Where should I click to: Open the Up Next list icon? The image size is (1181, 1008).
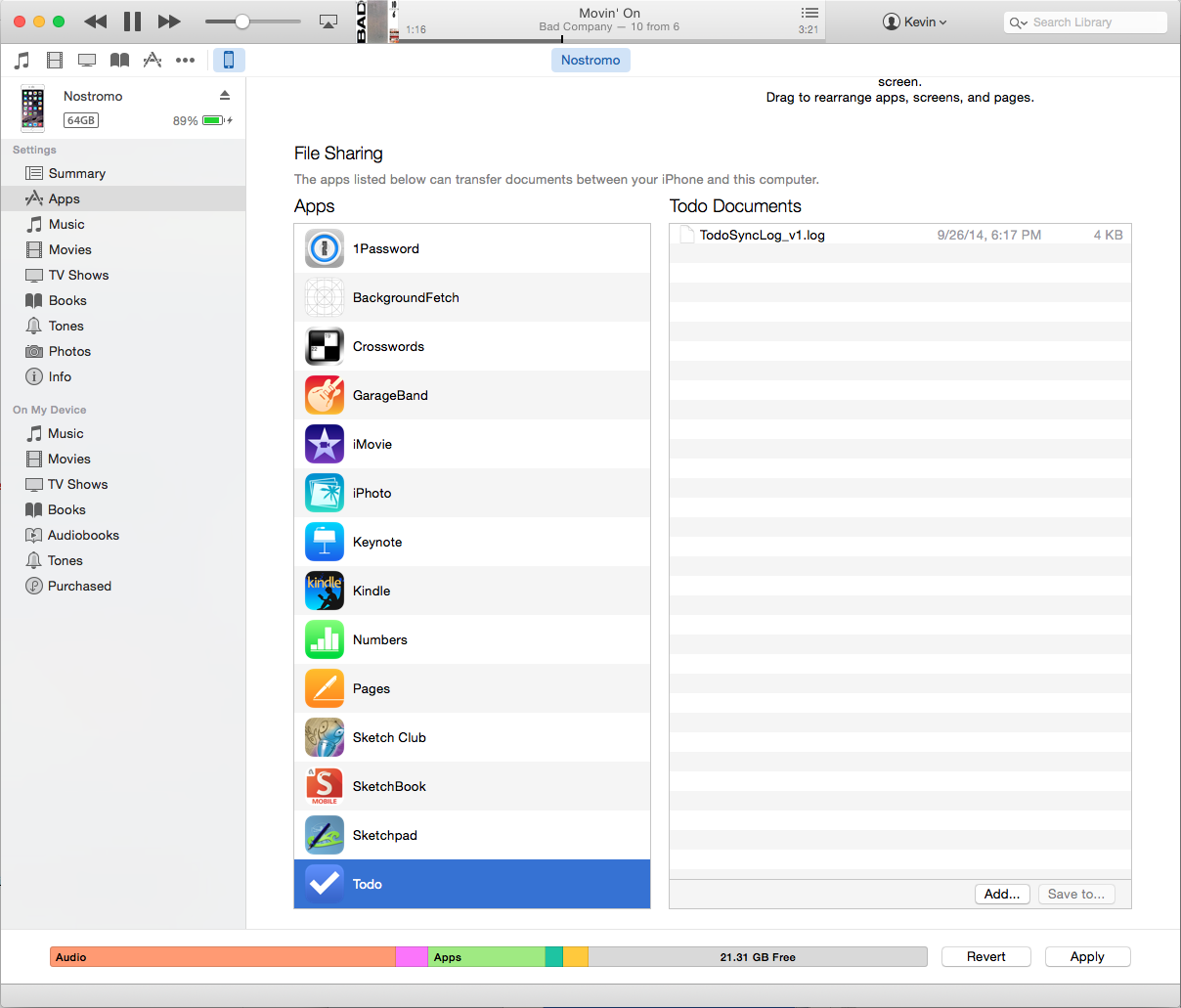[809, 13]
